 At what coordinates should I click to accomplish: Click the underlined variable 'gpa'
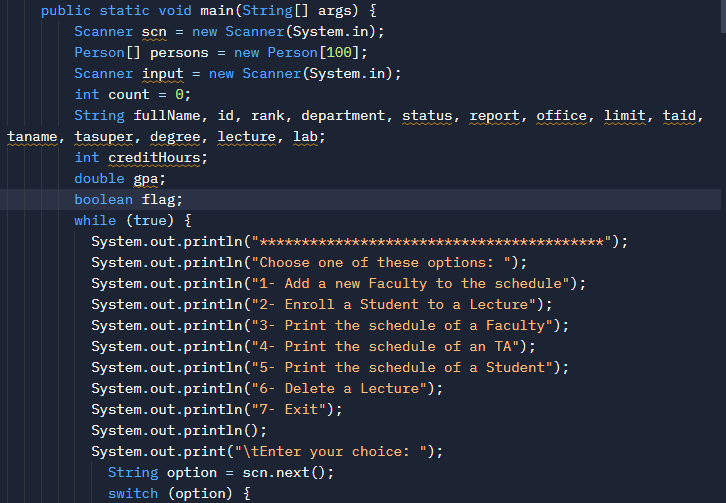click(x=146, y=179)
